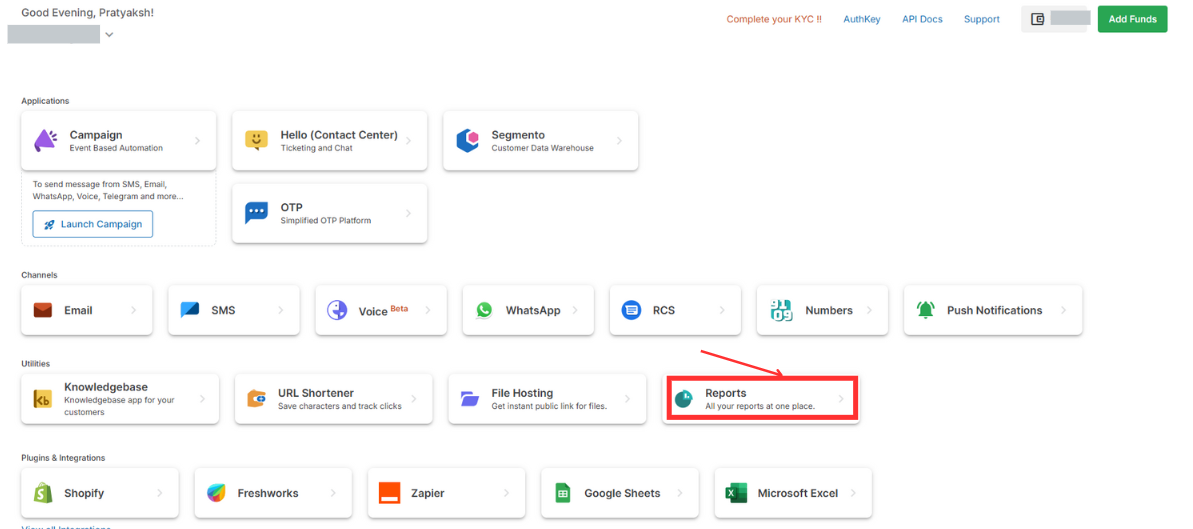1193x529 pixels.
Task: Click the Google Sheets icon
Action: (x=563, y=493)
